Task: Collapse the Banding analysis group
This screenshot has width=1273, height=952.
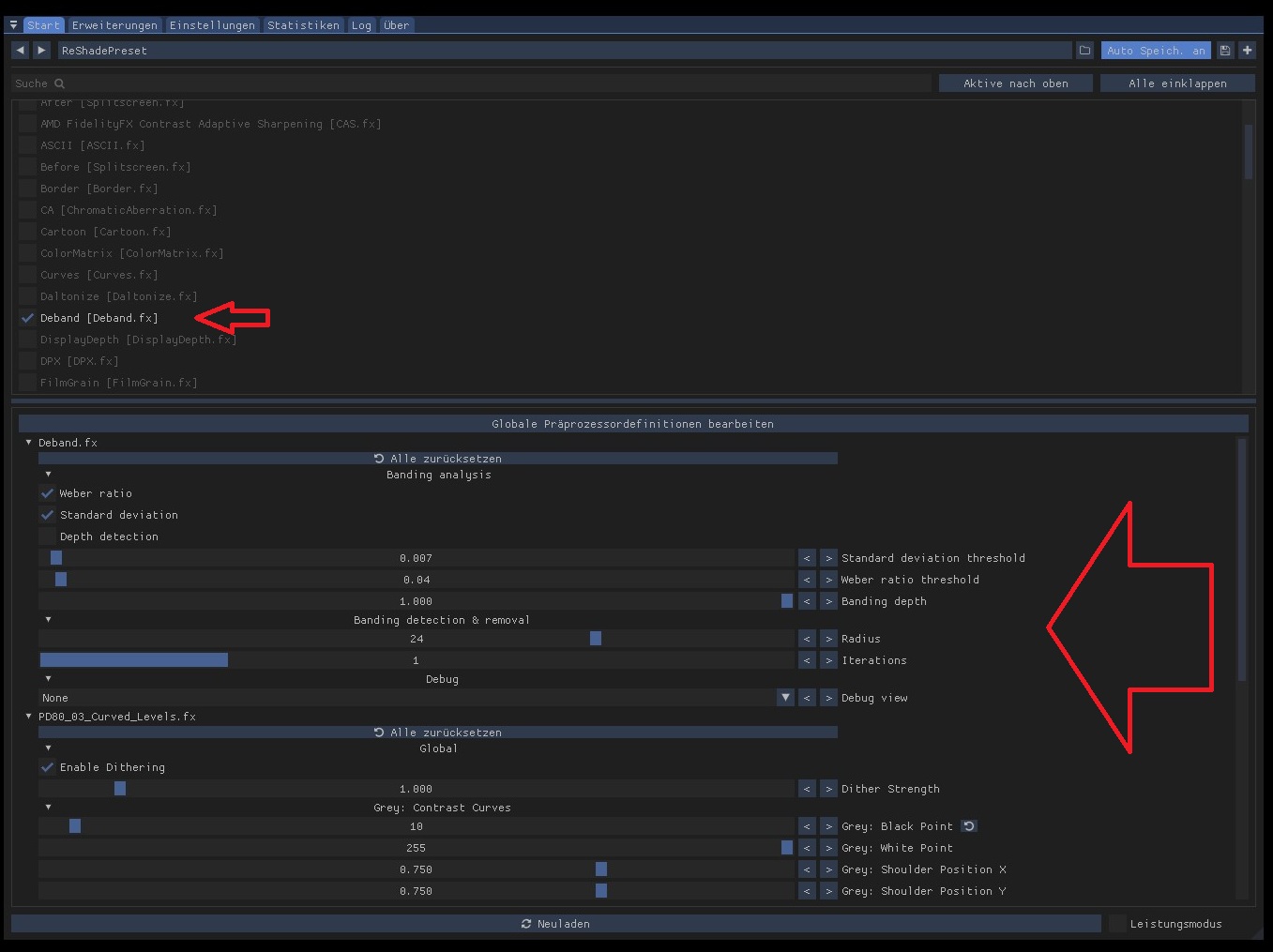Action: pos(48,474)
